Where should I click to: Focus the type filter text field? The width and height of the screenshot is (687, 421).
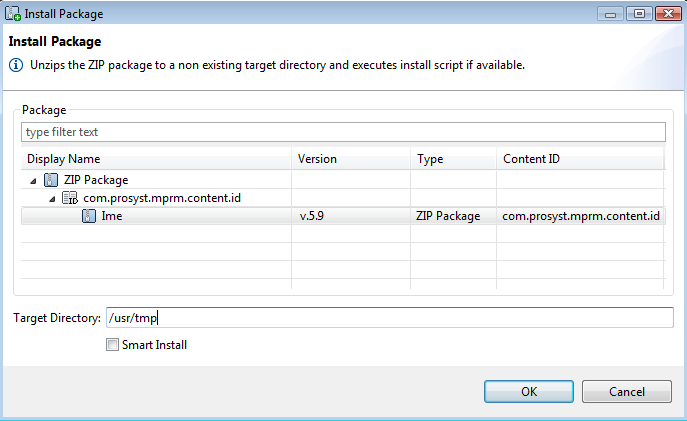coord(344,132)
